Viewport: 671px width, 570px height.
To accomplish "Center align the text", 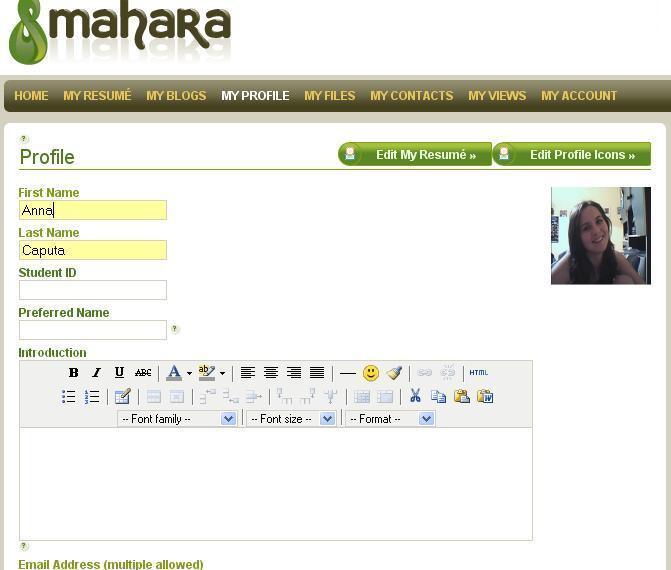I will click(271, 373).
